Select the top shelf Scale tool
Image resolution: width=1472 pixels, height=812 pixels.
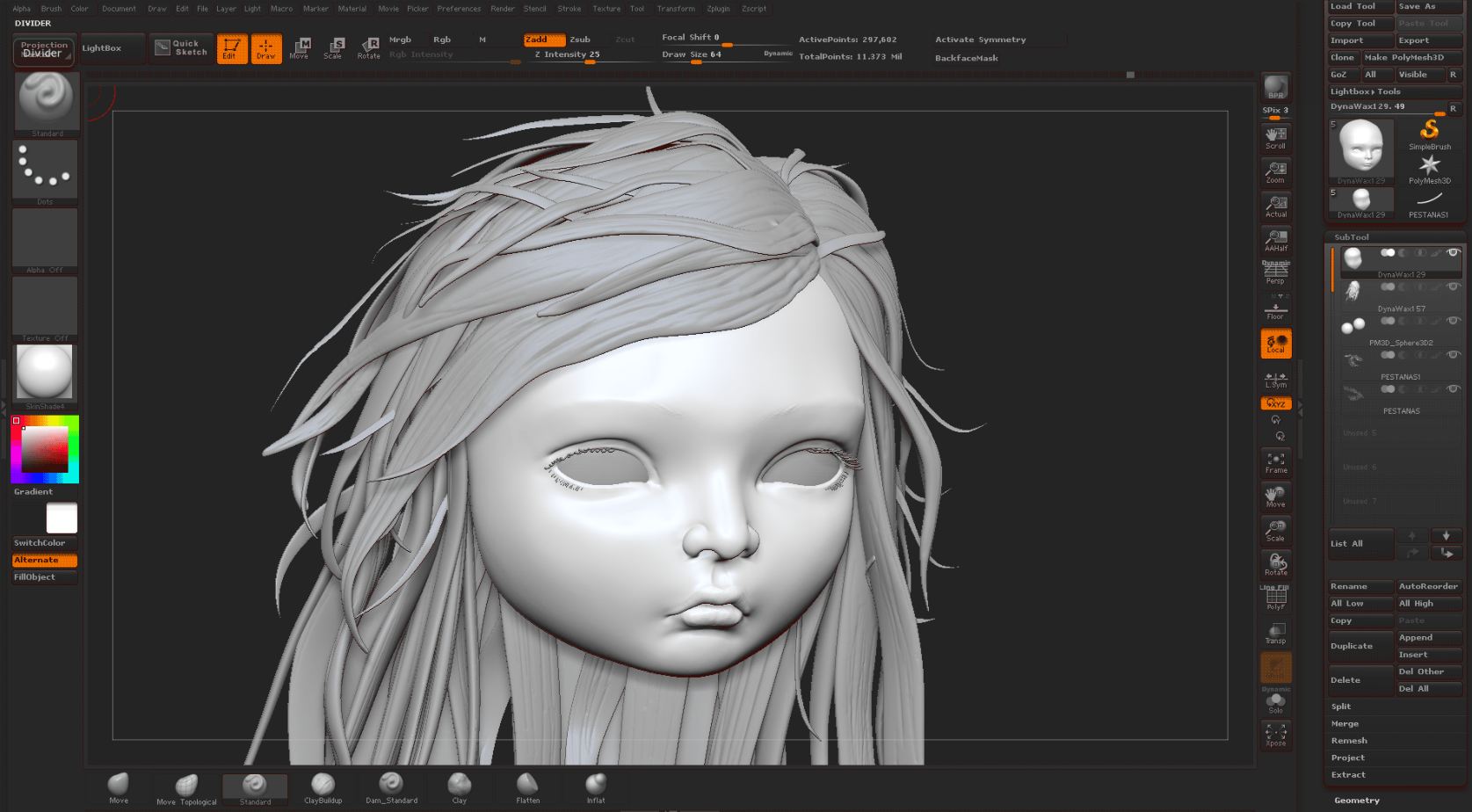tap(334, 48)
